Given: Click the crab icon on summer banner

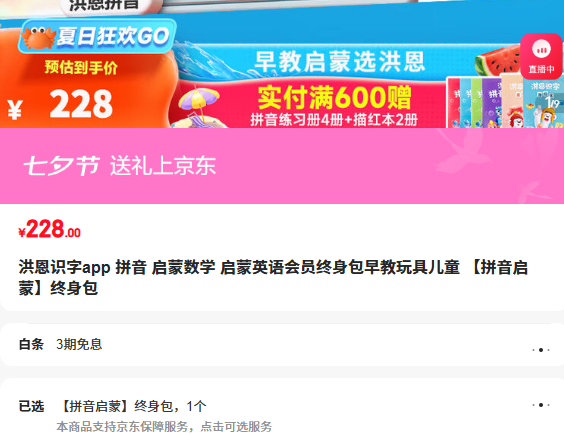Looking at the screenshot, I should (x=38, y=37).
